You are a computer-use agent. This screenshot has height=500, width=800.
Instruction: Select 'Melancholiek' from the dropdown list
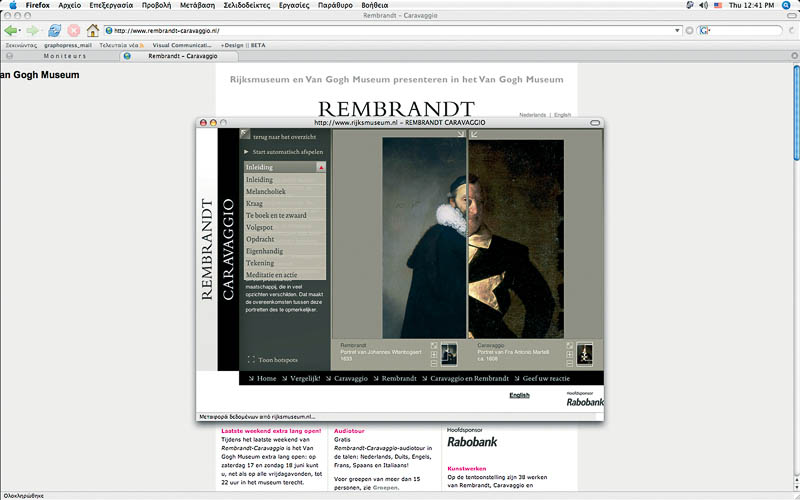[285, 191]
